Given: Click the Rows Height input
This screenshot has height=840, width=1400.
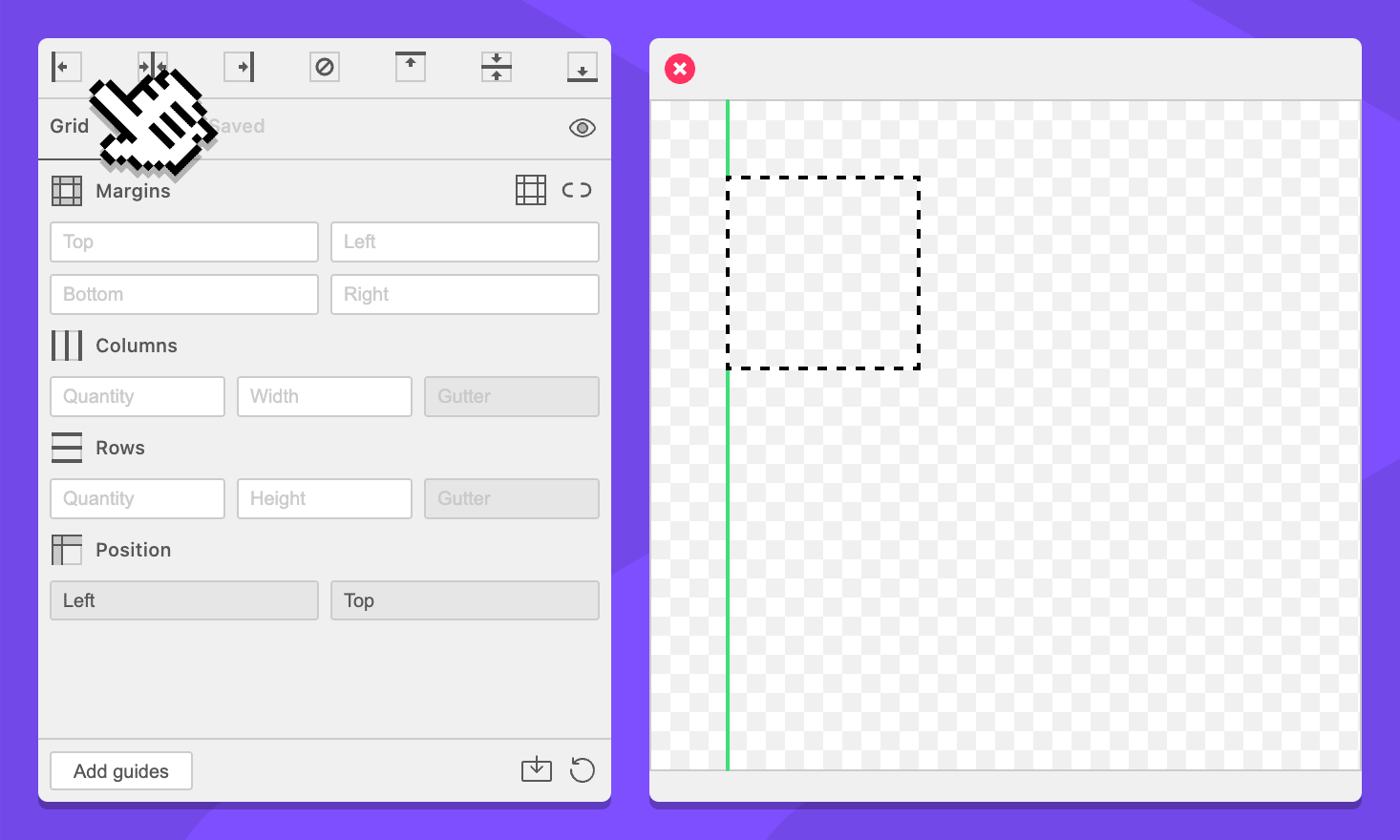Looking at the screenshot, I should pos(325,499).
